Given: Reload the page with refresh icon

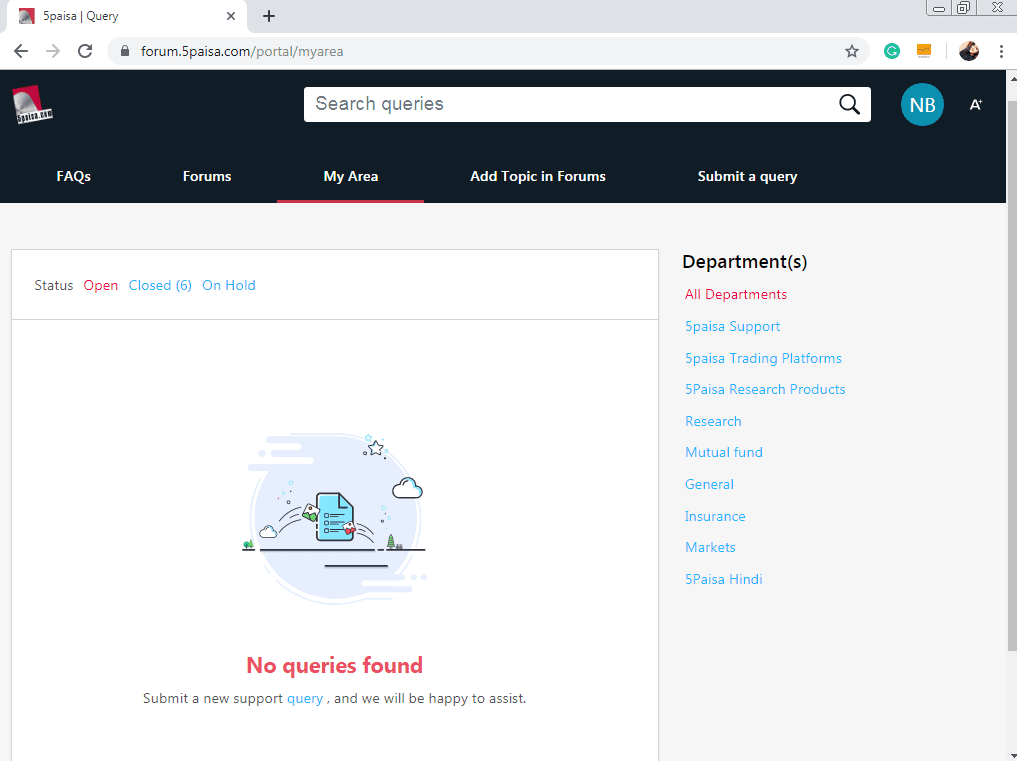Looking at the screenshot, I should 85,51.
